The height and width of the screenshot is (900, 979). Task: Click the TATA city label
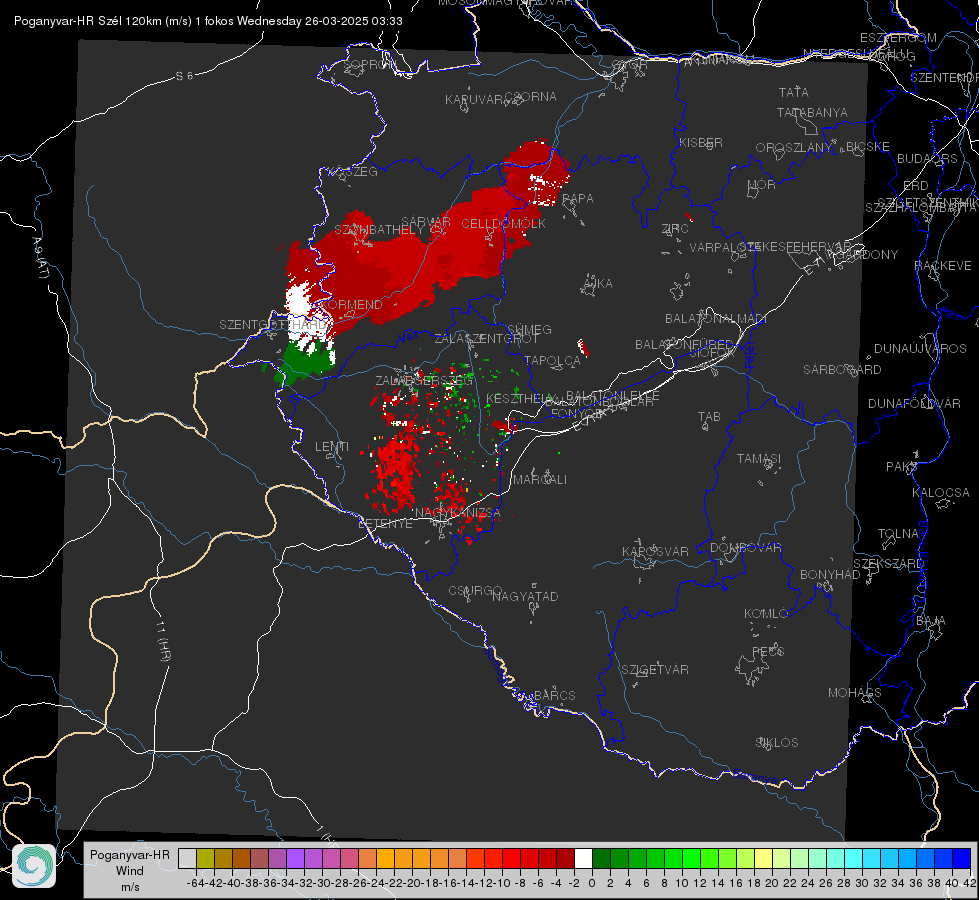tap(794, 92)
